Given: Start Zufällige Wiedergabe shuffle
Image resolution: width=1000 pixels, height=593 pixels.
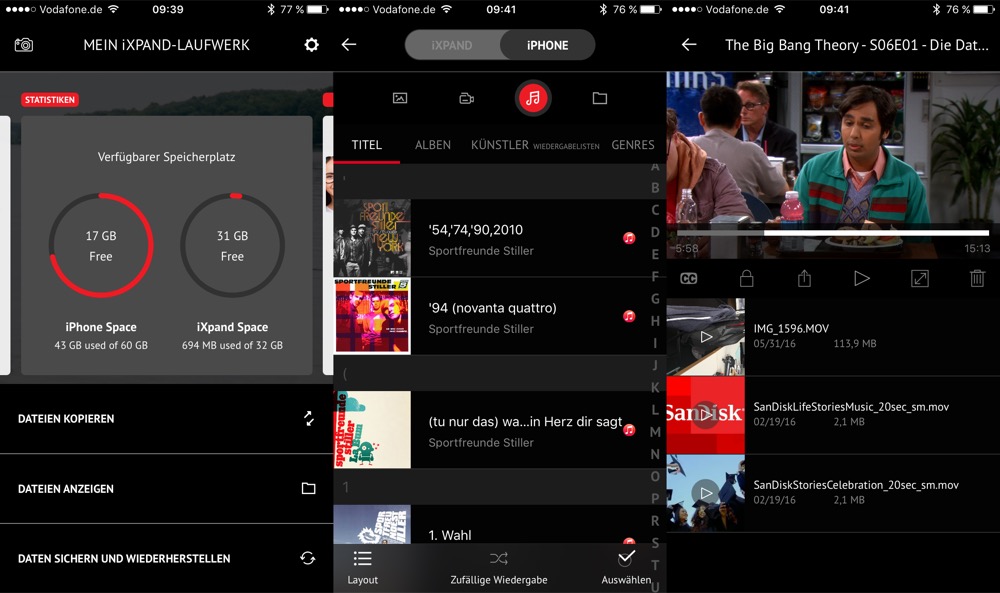Looking at the screenshot, I should coord(499,567).
